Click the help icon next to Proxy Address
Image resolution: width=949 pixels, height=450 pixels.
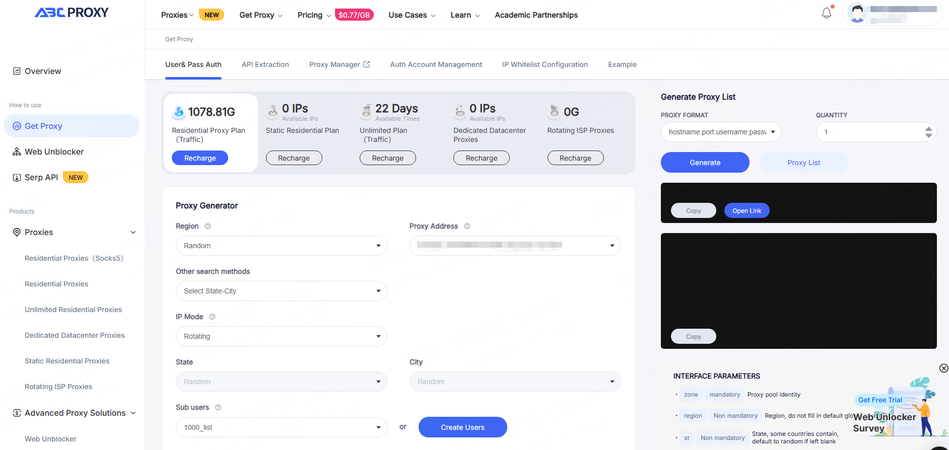467,226
